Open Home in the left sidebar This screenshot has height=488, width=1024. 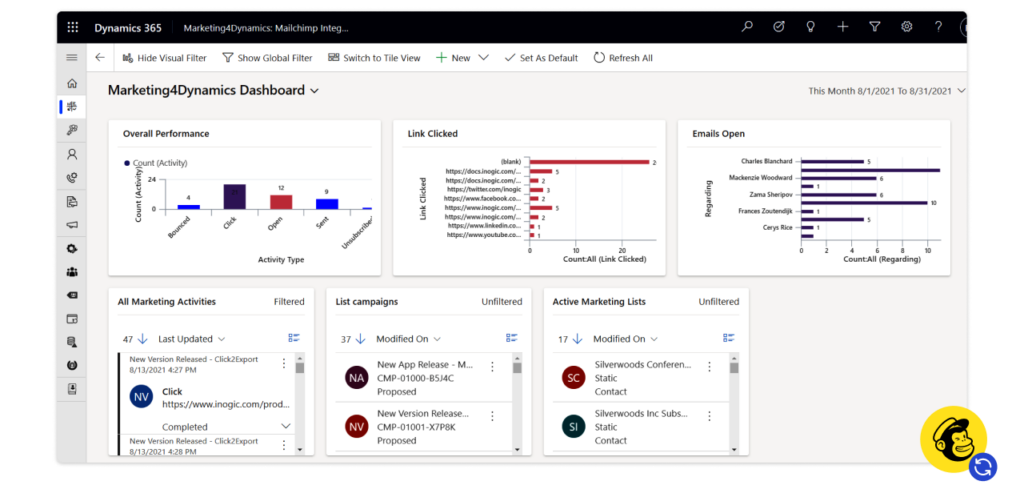pos(72,83)
